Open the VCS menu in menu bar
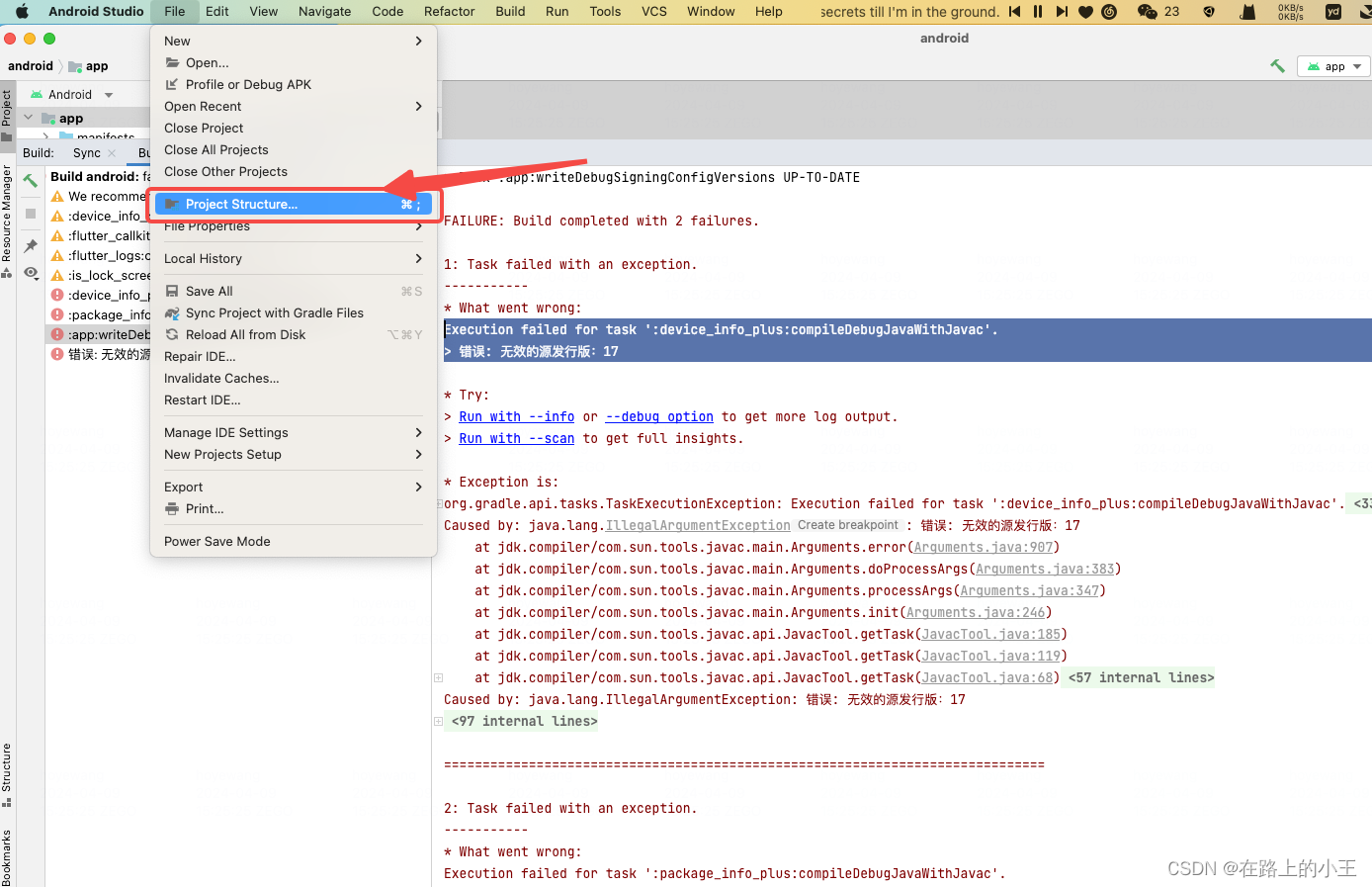This screenshot has height=887, width=1372. [x=653, y=12]
